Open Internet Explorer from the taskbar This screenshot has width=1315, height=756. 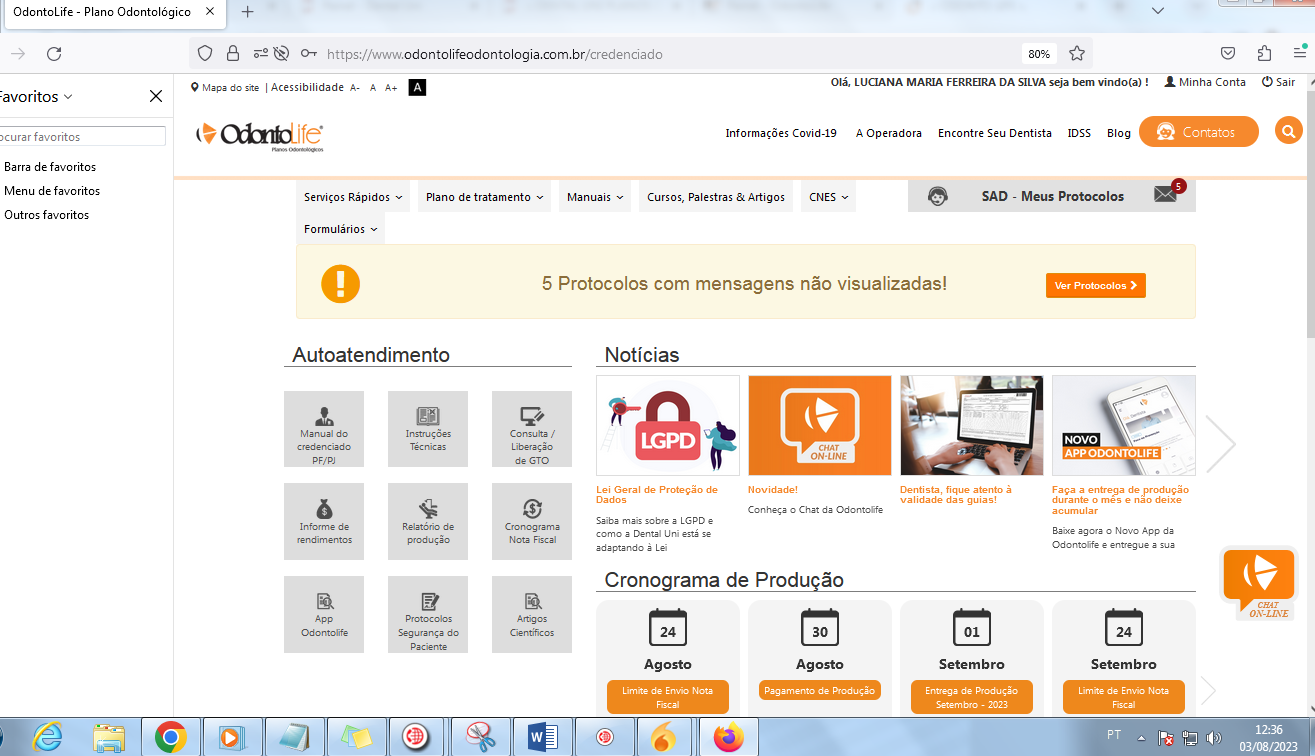(47, 737)
